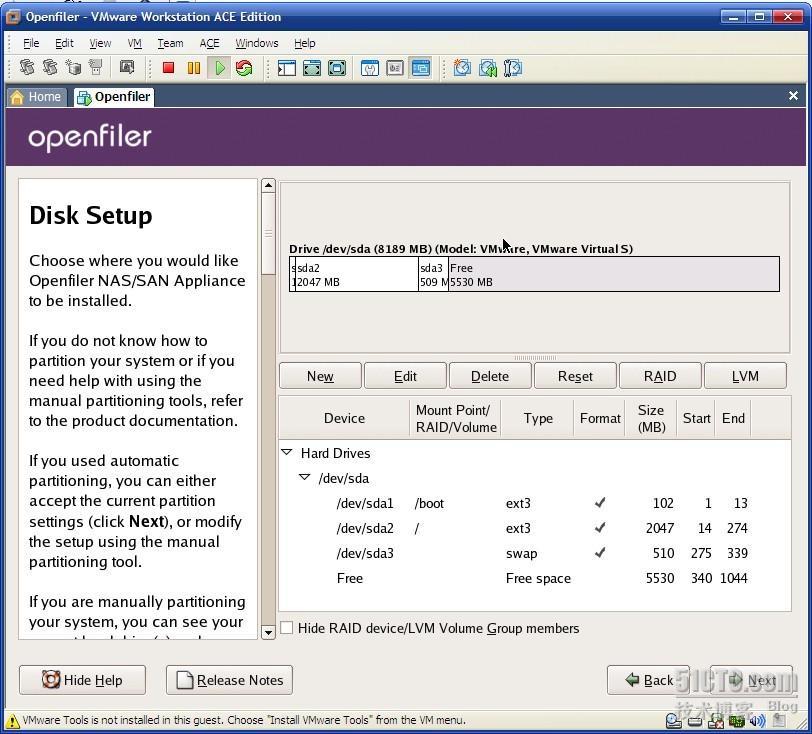Click the New partition button
Image resolution: width=812 pixels, height=734 pixels.
pos(320,376)
